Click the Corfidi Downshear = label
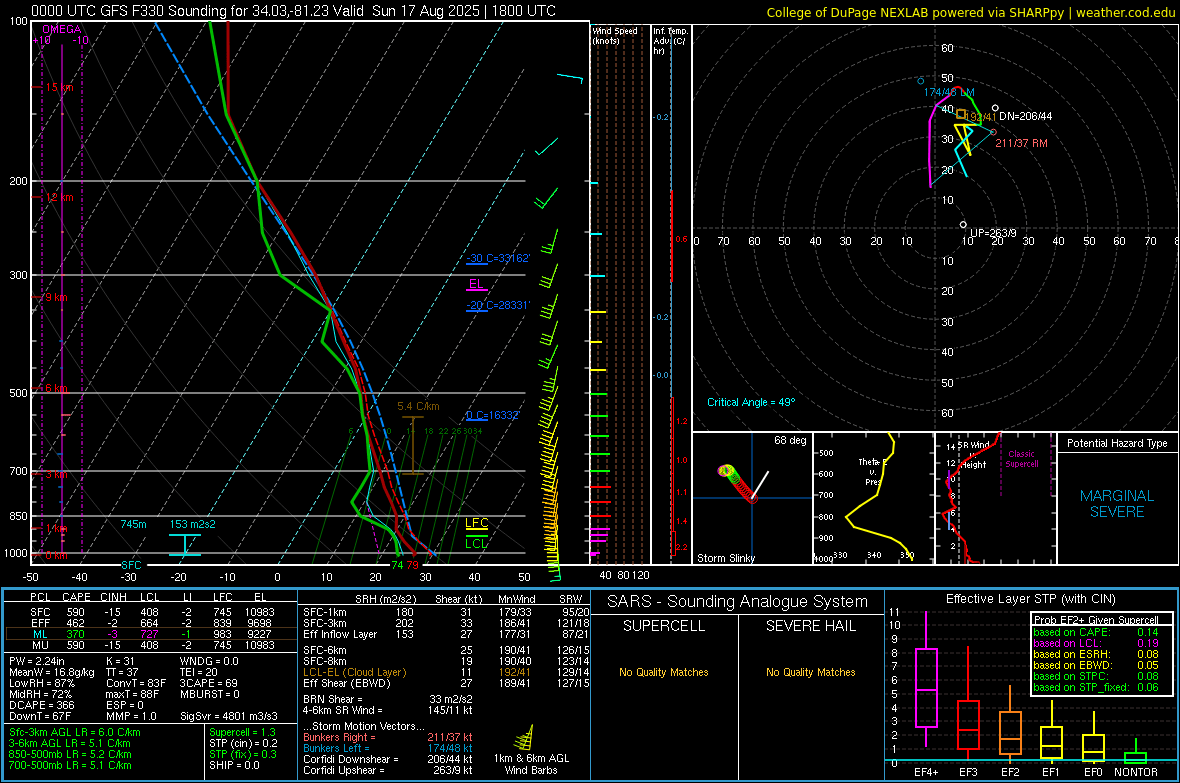1180x783 pixels. (351, 759)
